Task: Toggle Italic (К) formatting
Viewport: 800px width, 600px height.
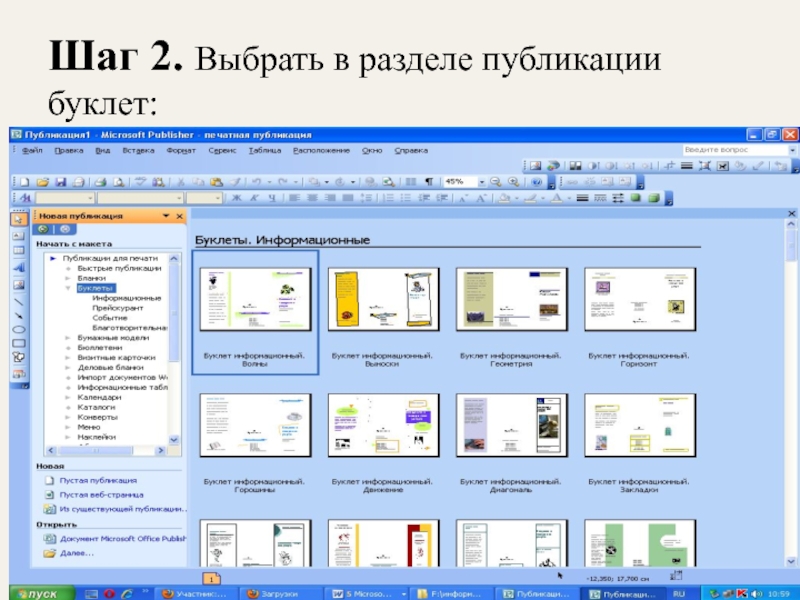Action: click(252, 198)
